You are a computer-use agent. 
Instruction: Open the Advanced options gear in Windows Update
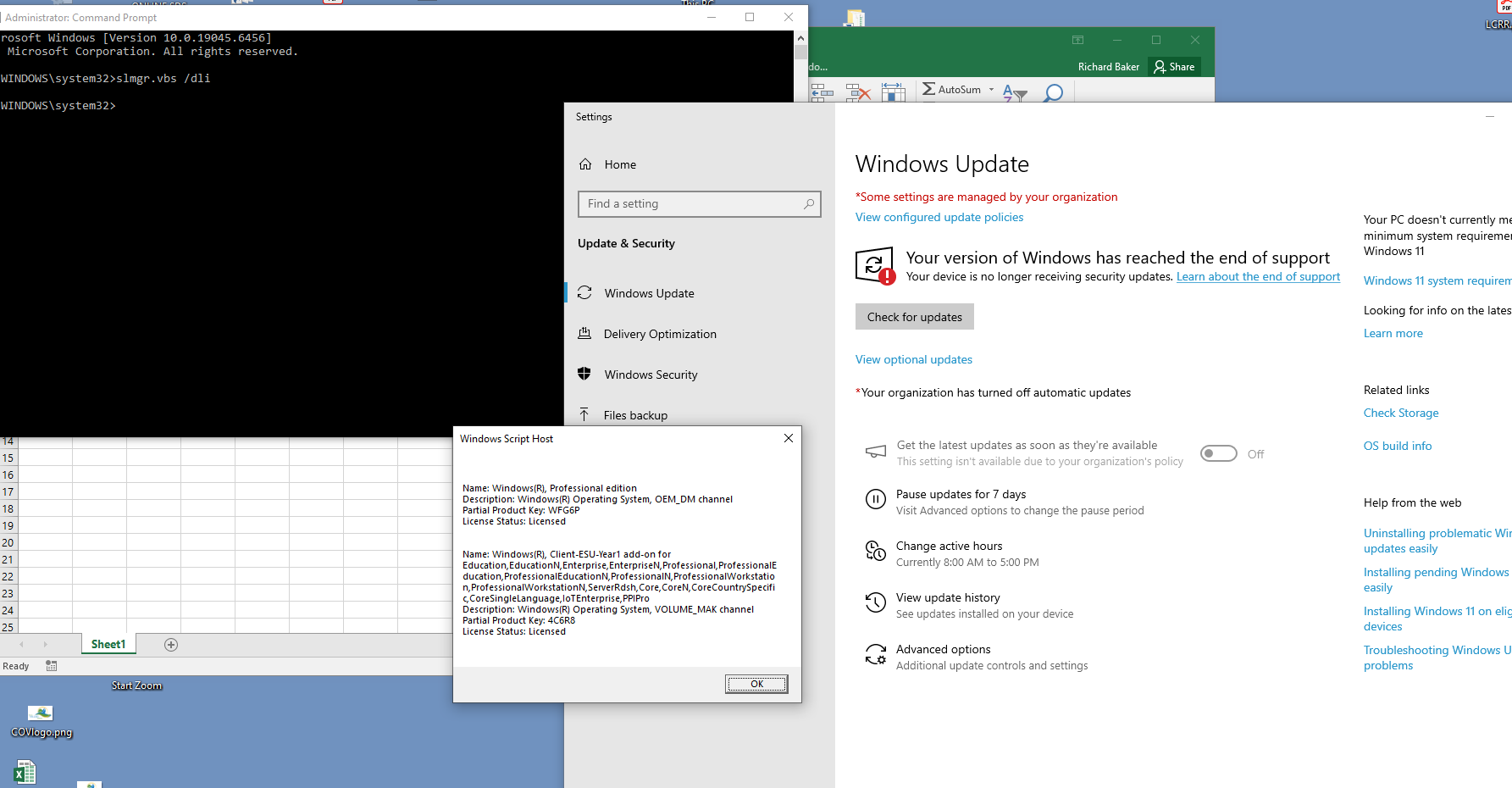876,654
